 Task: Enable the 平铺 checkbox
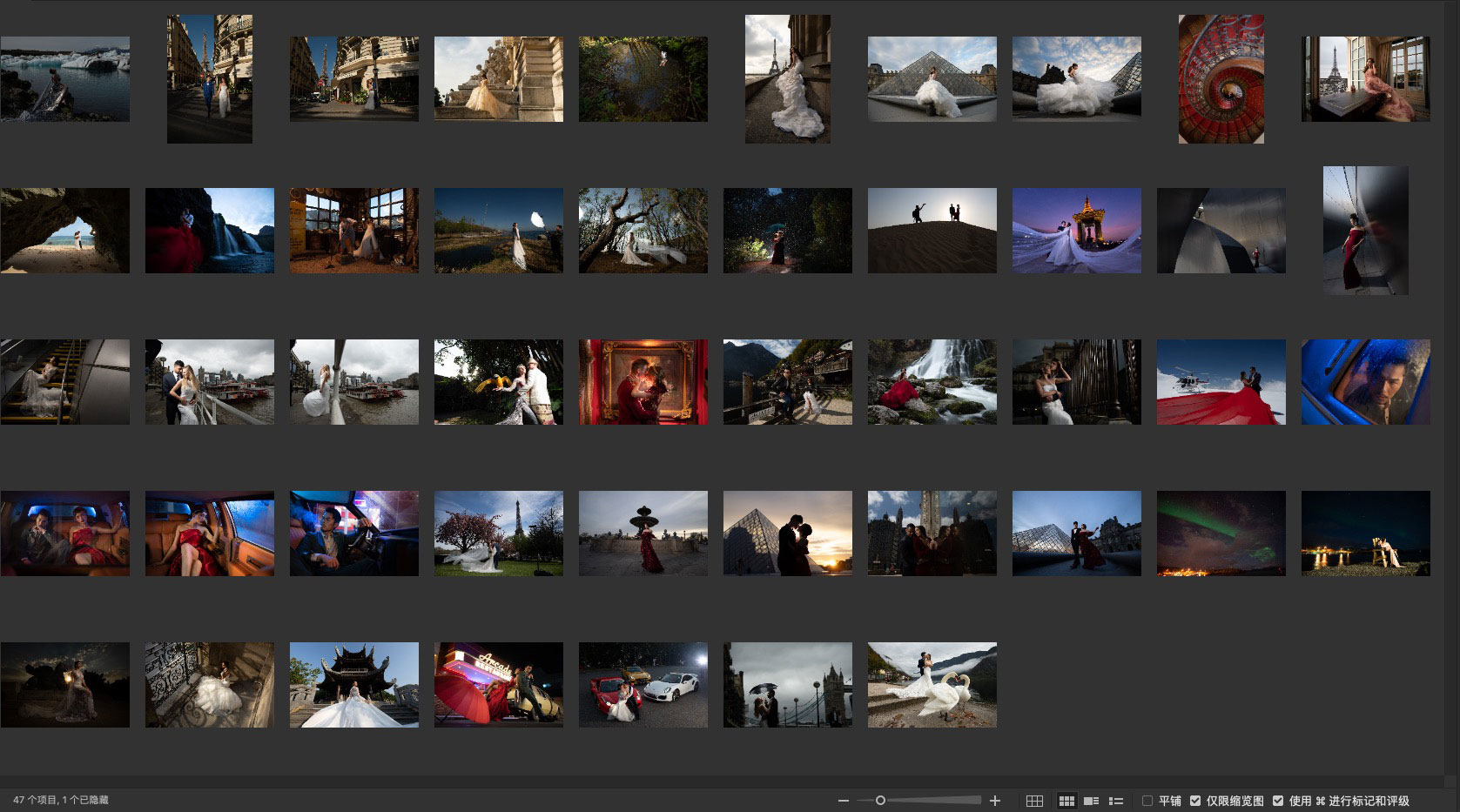point(1147,801)
